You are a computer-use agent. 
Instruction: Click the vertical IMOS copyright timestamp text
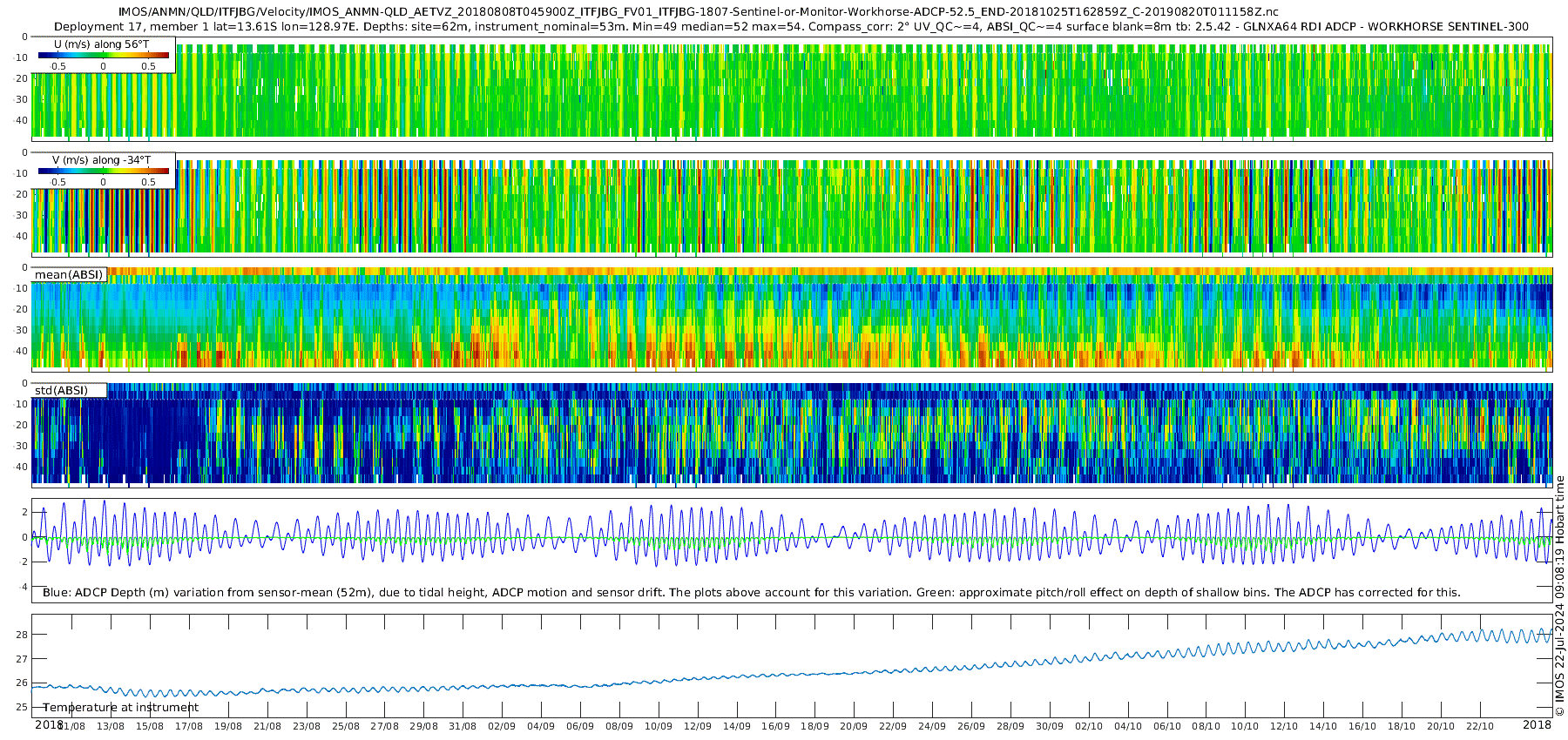pyautogui.click(x=1559, y=595)
